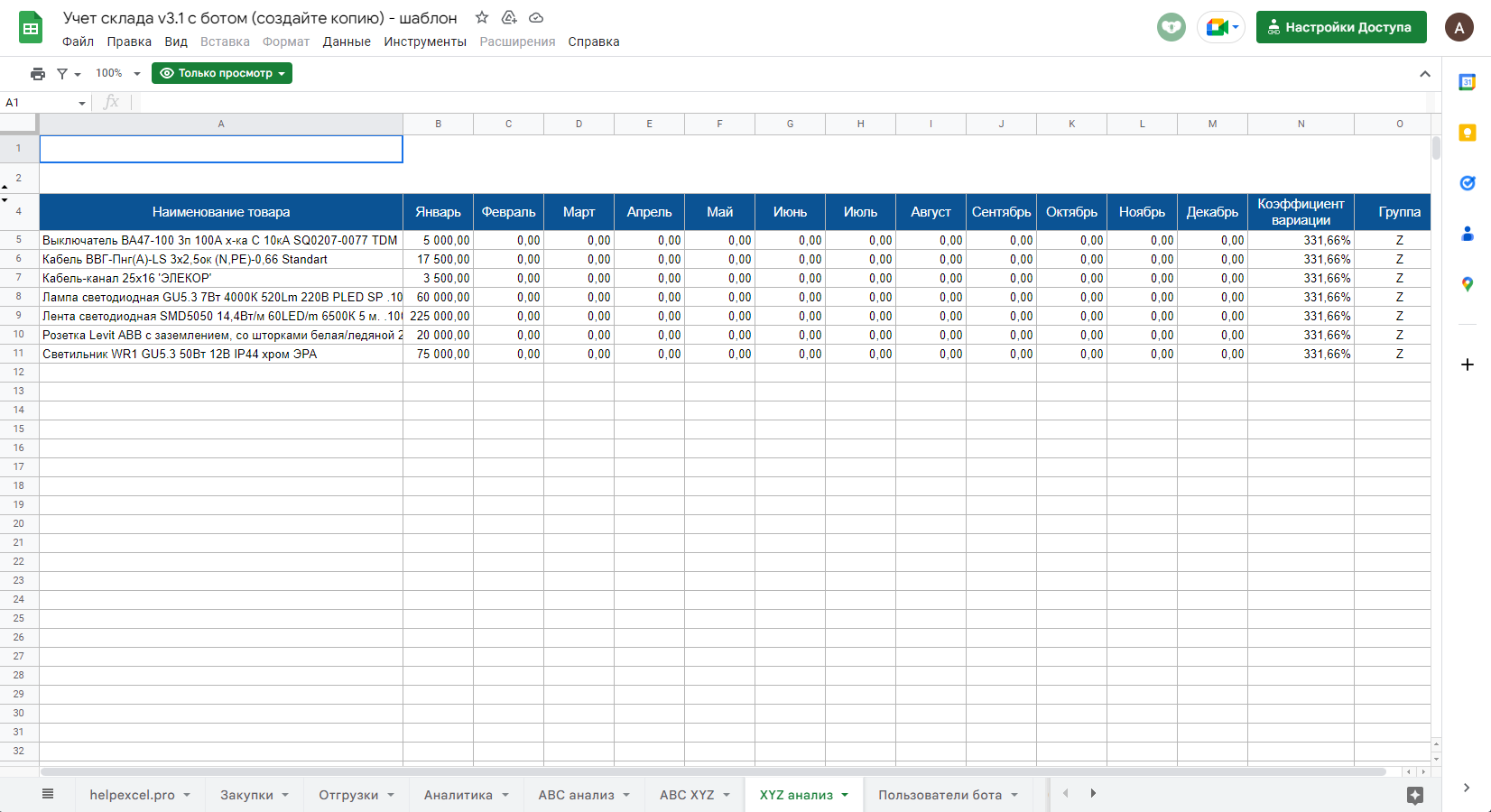Select the 'Светильник WR1 GU5.3' product cell
This screenshot has width=1491, height=812.
(x=221, y=354)
